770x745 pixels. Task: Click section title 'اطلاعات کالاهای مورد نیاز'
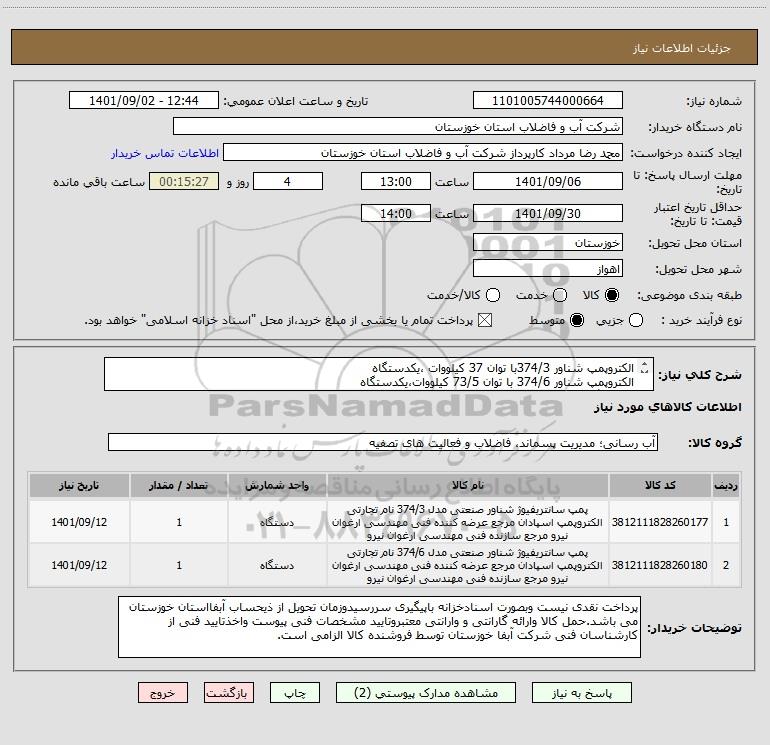pos(668,407)
